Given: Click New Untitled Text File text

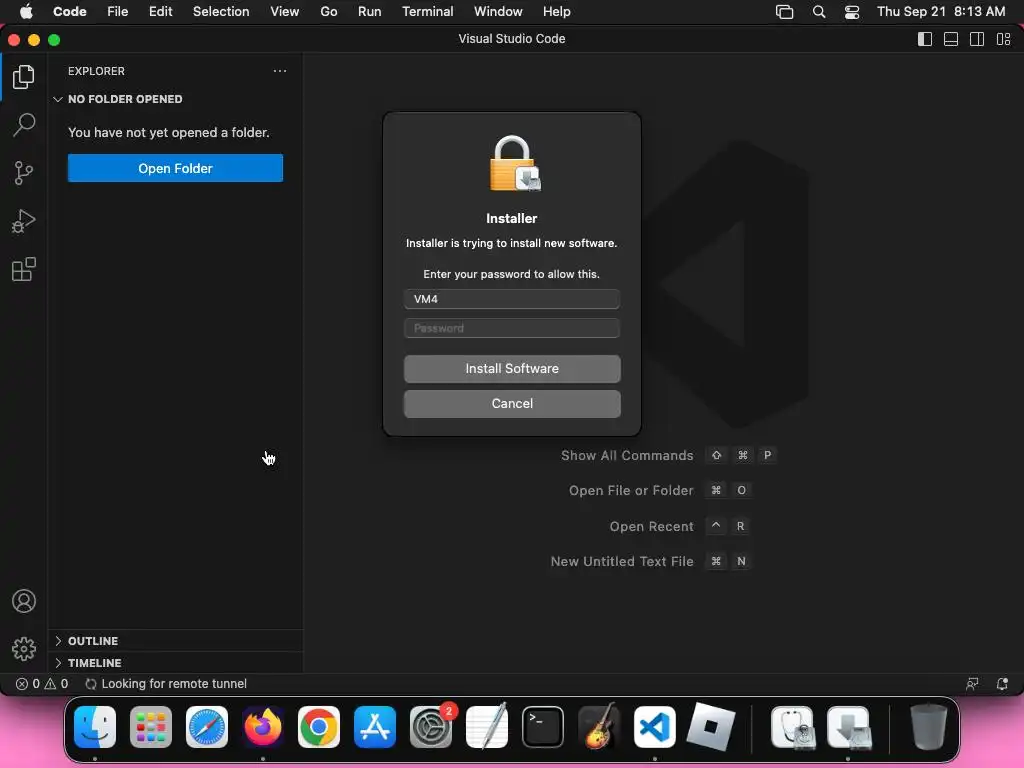Looking at the screenshot, I should [622, 562].
